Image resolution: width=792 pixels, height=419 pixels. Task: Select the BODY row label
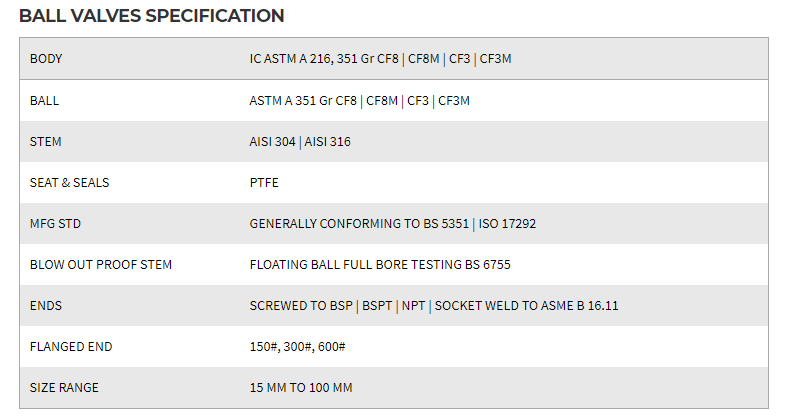click(46, 59)
